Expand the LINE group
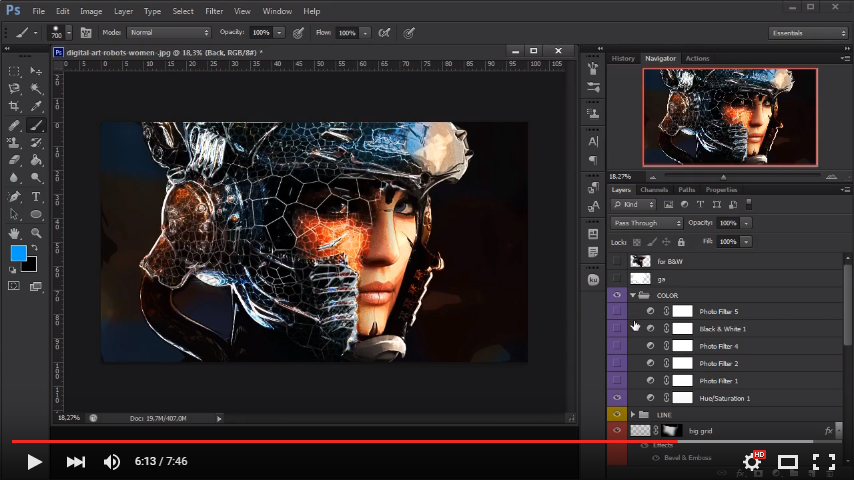Image resolution: width=854 pixels, height=480 pixels. (x=633, y=415)
